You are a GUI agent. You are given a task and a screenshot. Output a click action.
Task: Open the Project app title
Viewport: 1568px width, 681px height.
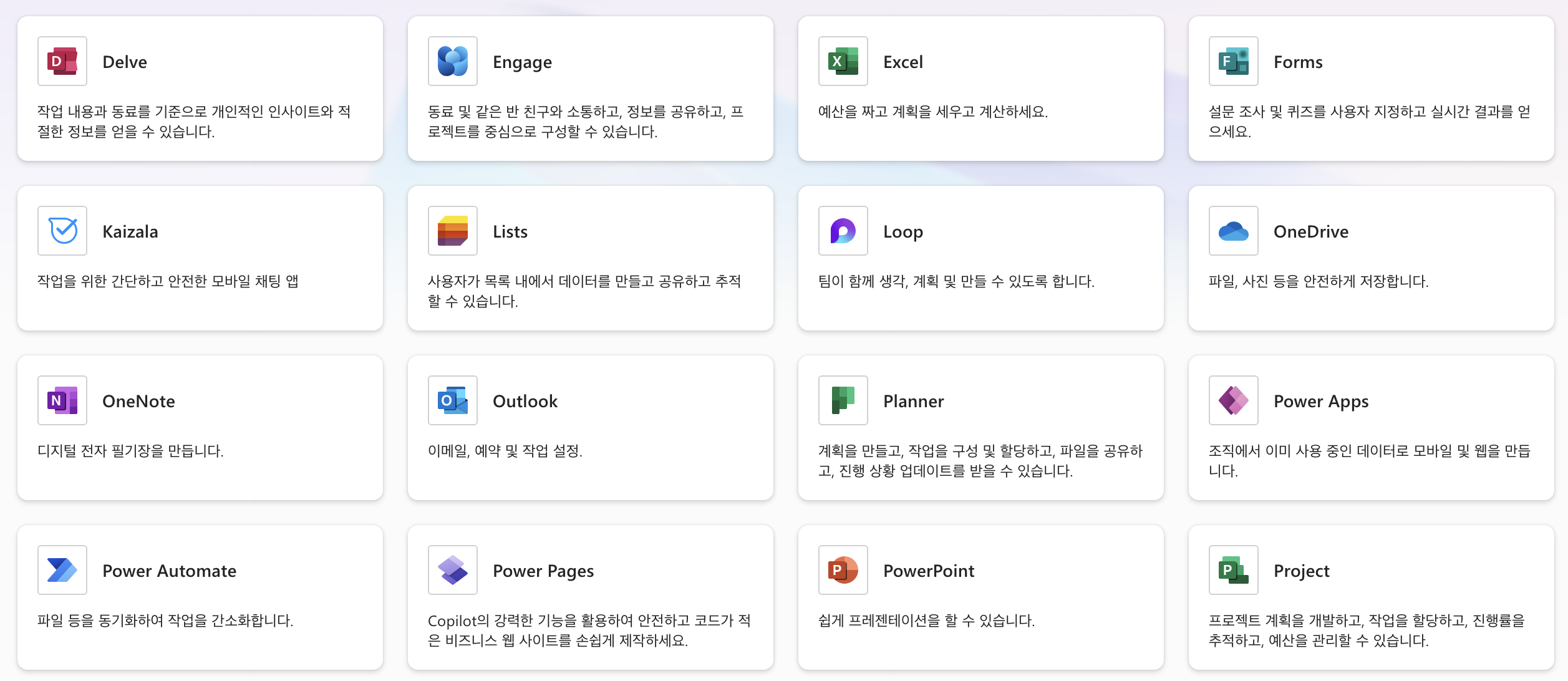[1301, 571]
